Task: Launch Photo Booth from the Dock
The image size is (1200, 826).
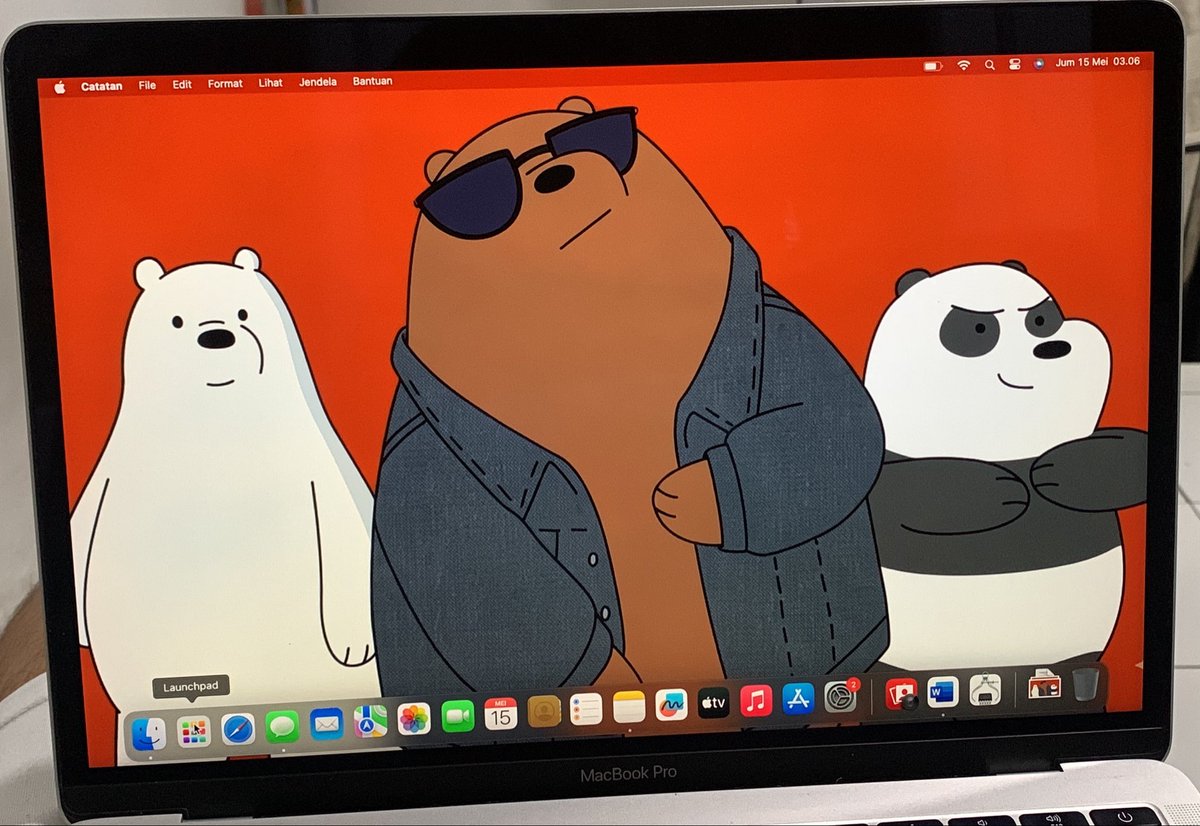Action: (x=901, y=694)
